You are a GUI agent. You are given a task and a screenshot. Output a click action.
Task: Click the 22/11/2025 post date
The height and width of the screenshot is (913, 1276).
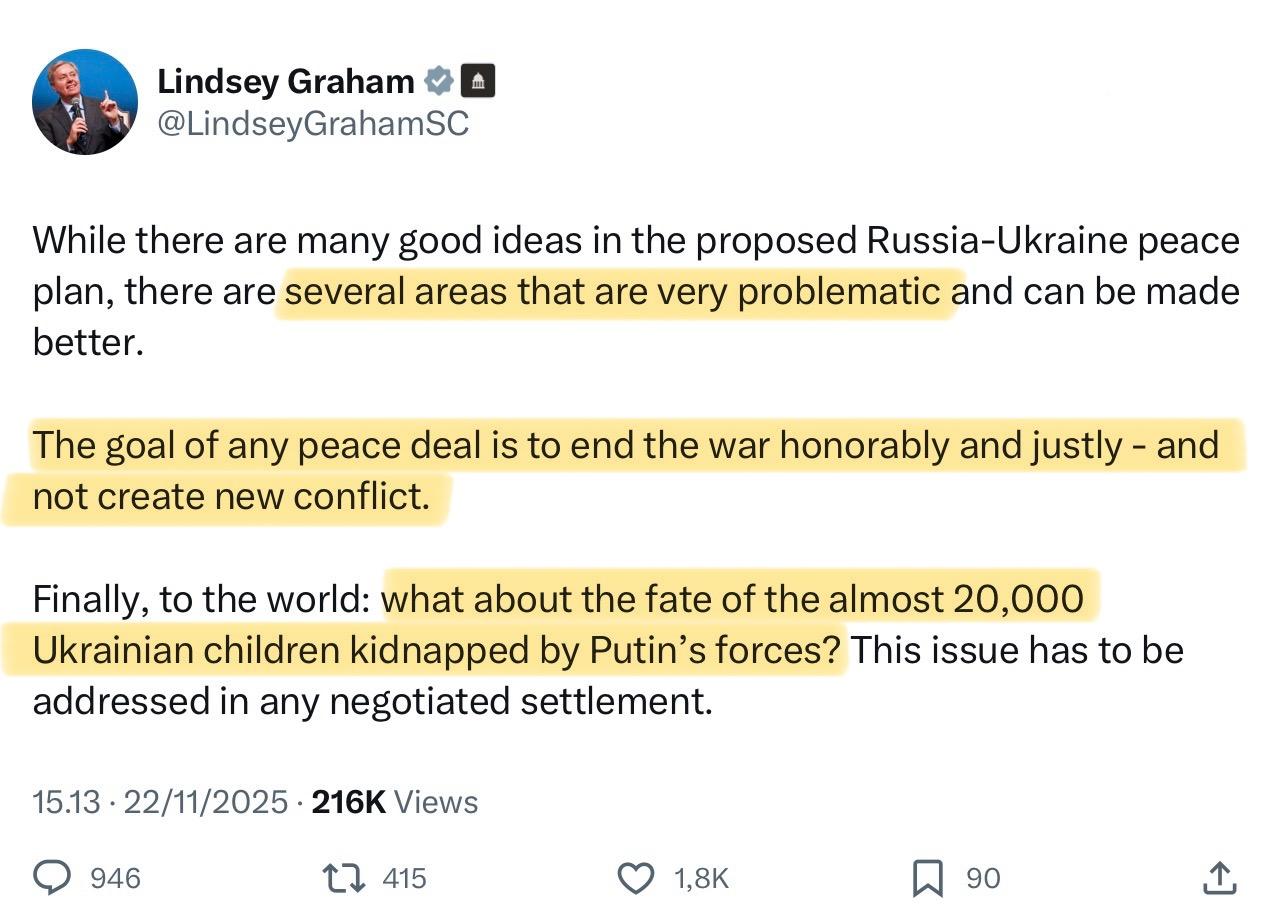click(204, 802)
